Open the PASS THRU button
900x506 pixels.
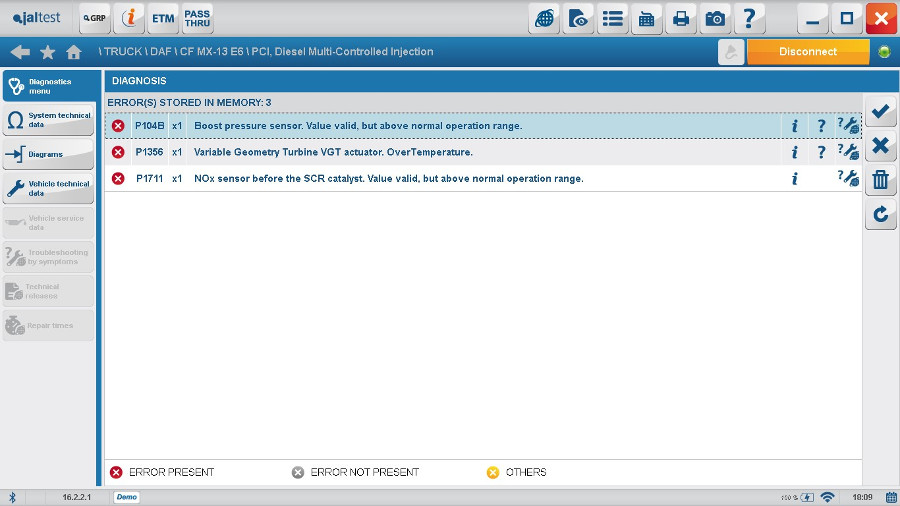coord(197,18)
